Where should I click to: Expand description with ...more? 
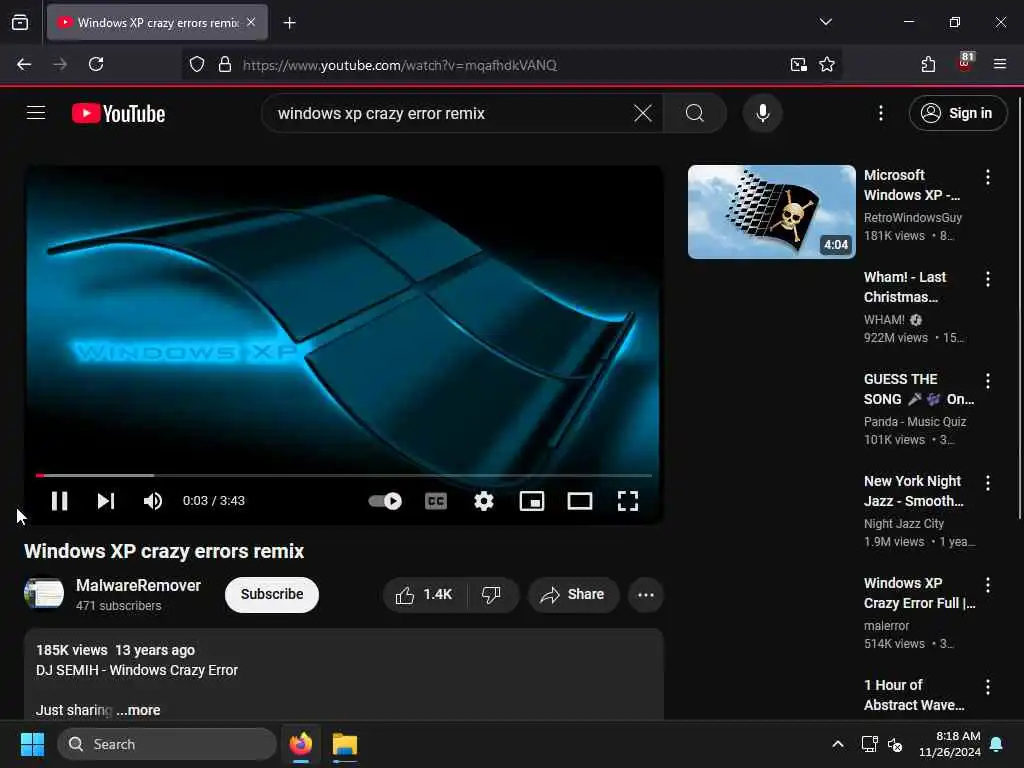pos(139,710)
